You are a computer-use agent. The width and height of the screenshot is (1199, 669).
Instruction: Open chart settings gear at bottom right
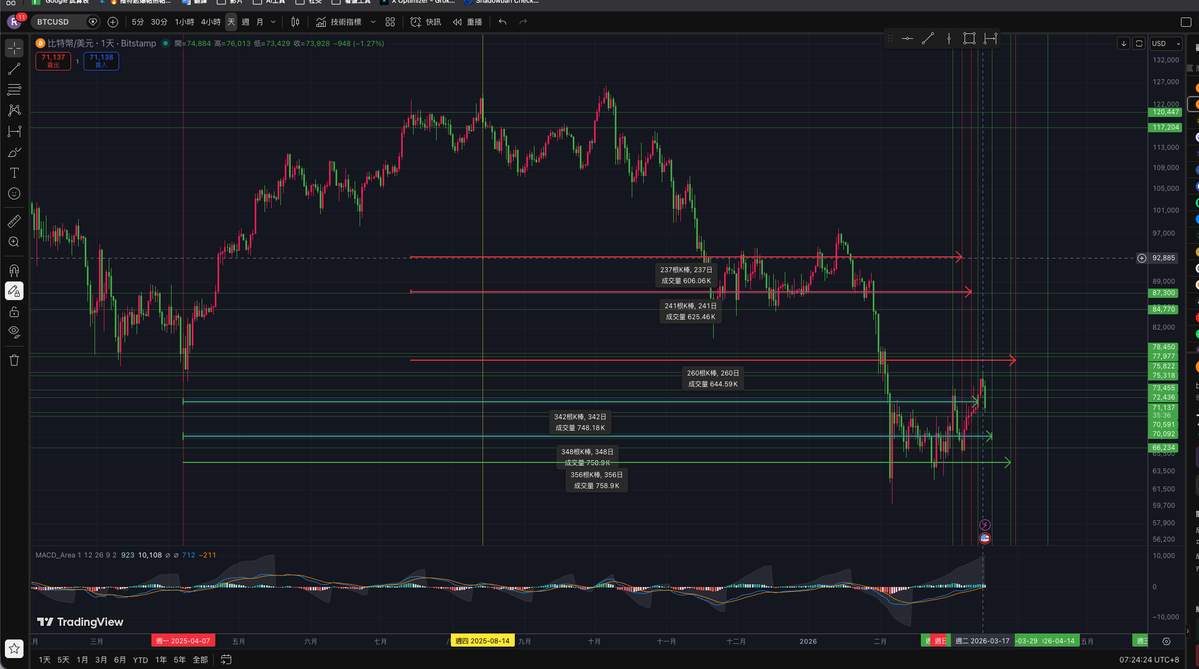point(1166,641)
